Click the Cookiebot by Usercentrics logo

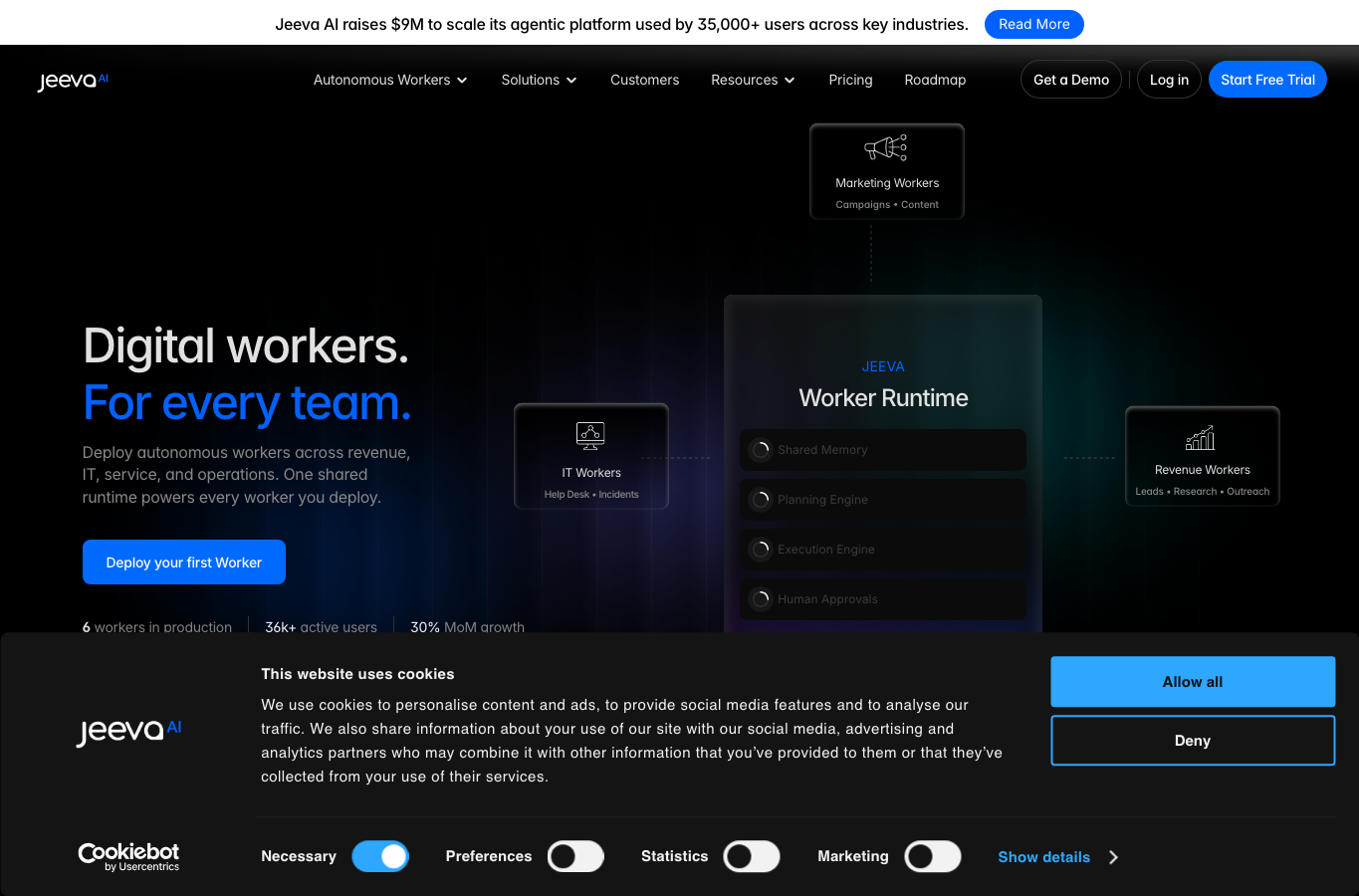coord(128,857)
